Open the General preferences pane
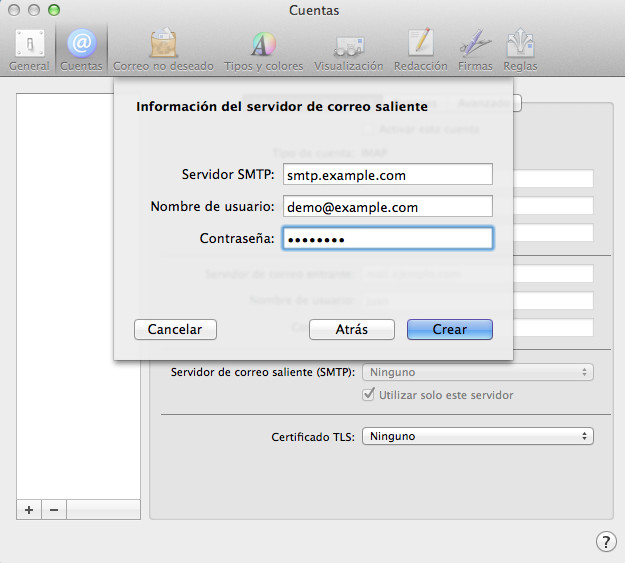 click(x=28, y=49)
